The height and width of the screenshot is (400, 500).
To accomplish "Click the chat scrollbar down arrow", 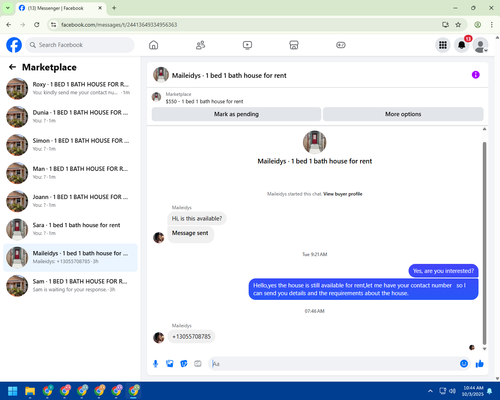I will (x=484, y=349).
